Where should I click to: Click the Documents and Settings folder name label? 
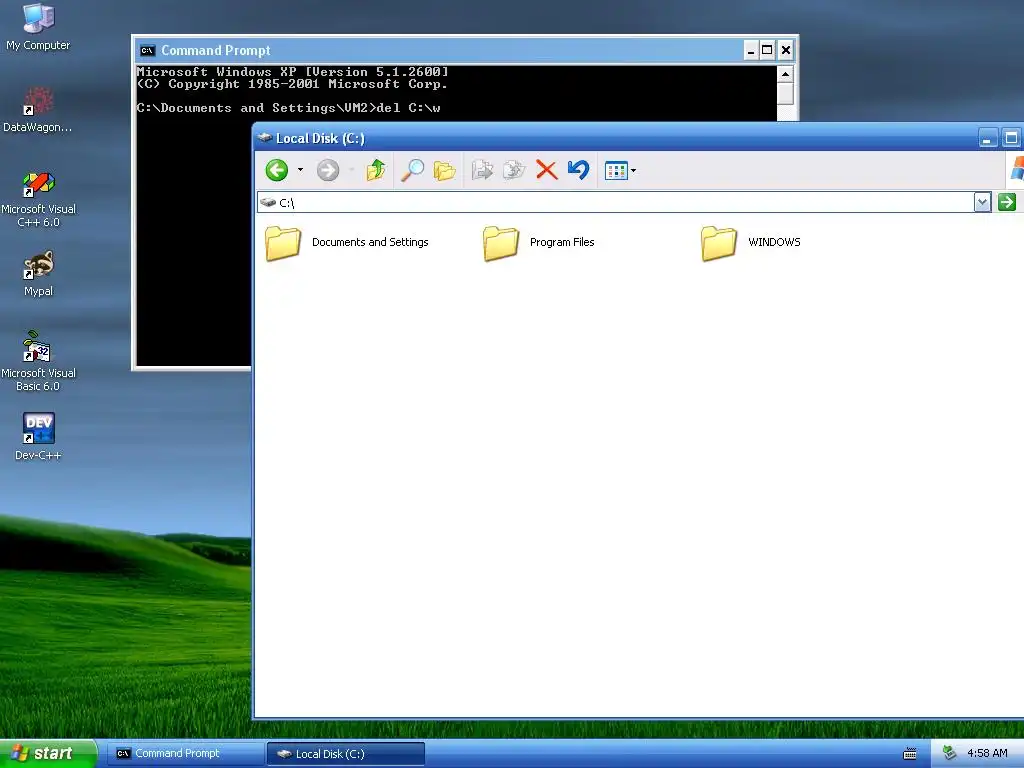click(x=370, y=242)
